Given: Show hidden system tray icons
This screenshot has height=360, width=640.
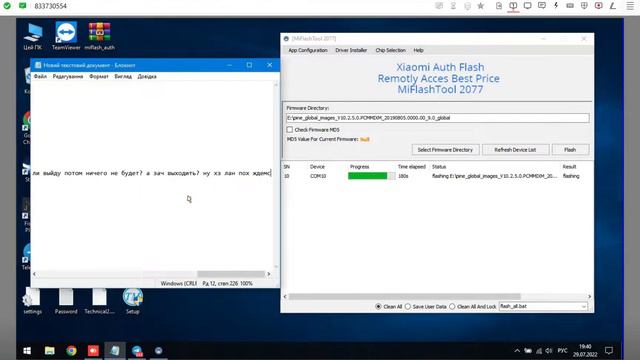Looking at the screenshot, I should [517, 351].
